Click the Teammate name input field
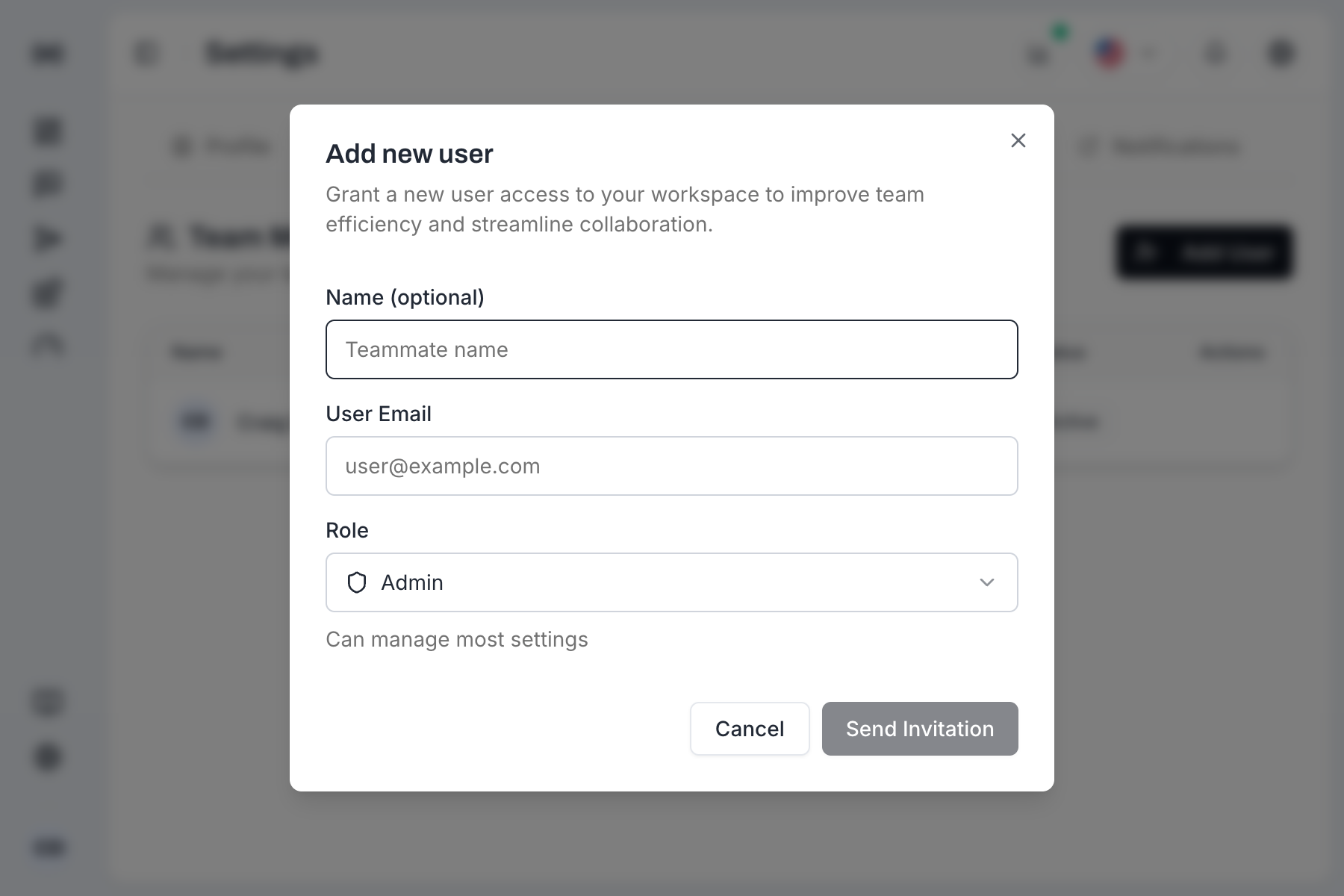The height and width of the screenshot is (896, 1344). pos(671,349)
